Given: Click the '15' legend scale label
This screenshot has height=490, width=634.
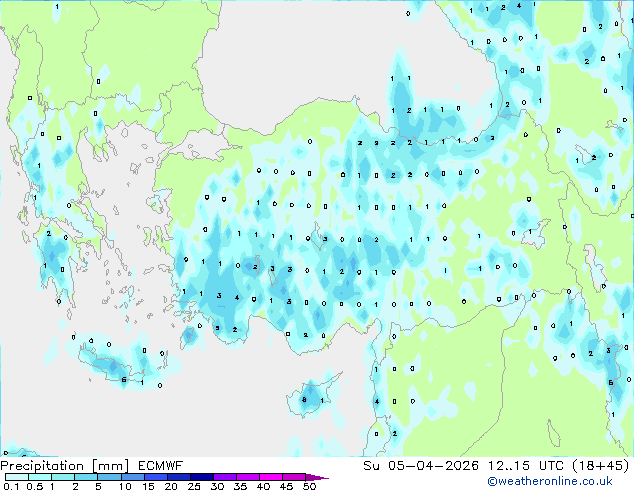Looking at the screenshot, I should [148, 486].
